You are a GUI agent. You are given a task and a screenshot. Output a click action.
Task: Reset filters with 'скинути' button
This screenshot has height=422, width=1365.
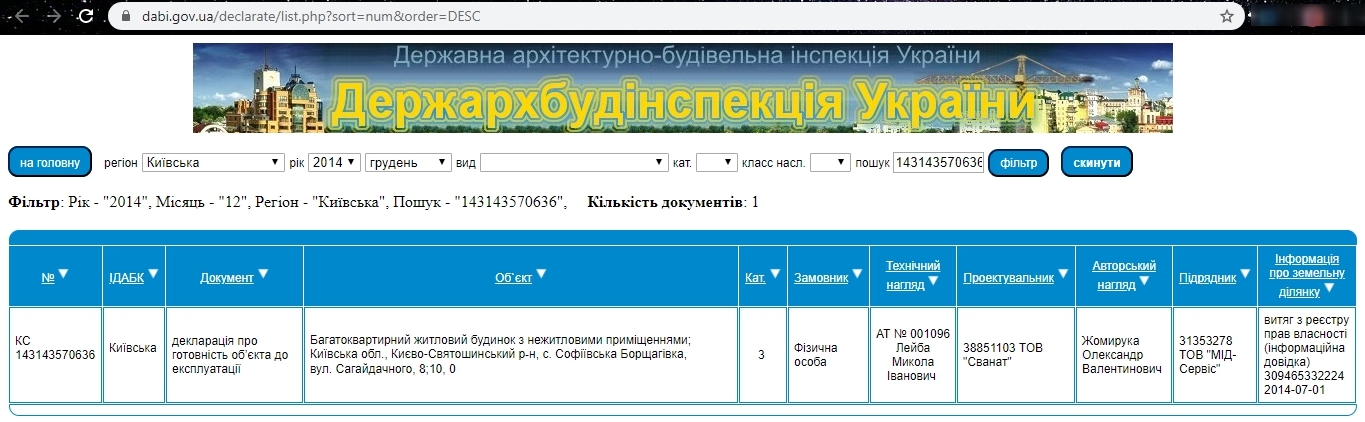1097,162
